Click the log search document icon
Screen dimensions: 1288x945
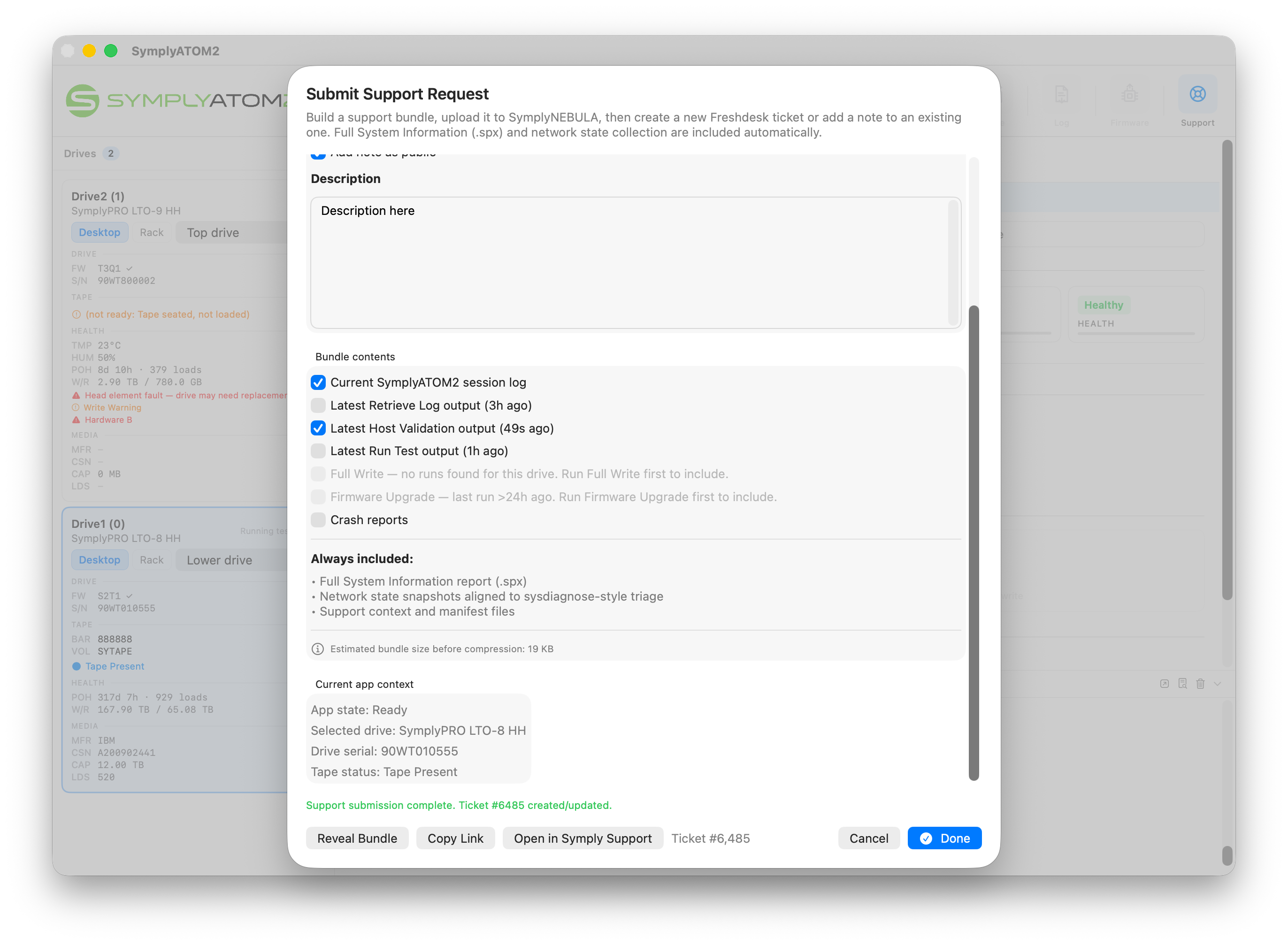(1182, 684)
